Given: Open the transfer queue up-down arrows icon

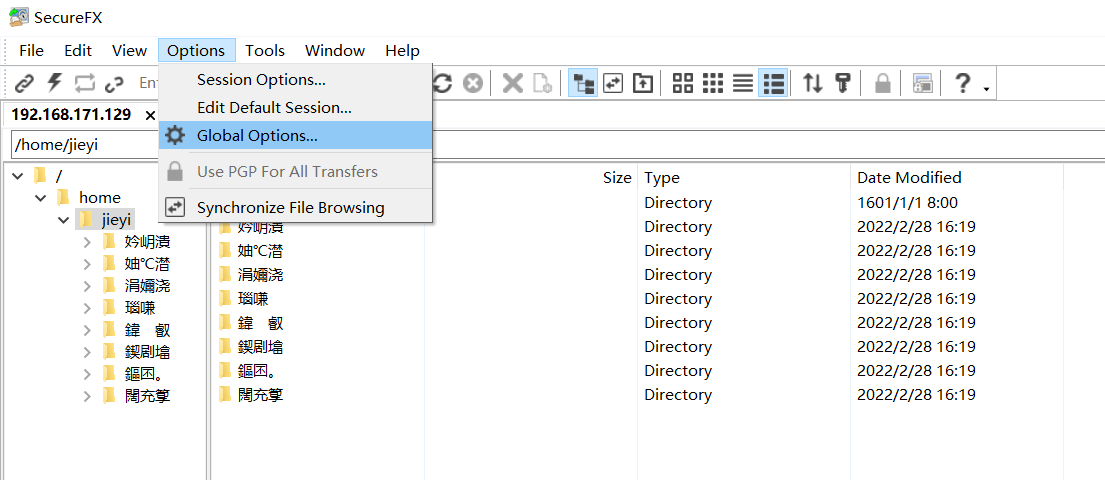Looking at the screenshot, I should (x=813, y=83).
